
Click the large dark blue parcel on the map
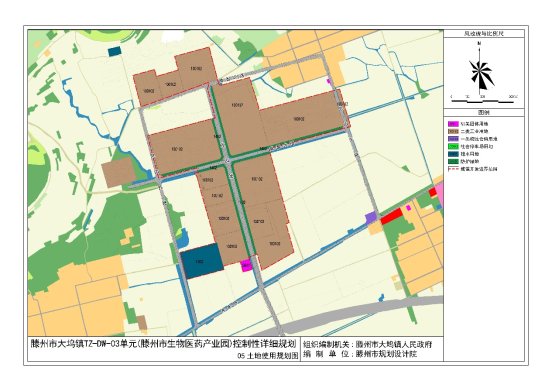click(x=202, y=261)
